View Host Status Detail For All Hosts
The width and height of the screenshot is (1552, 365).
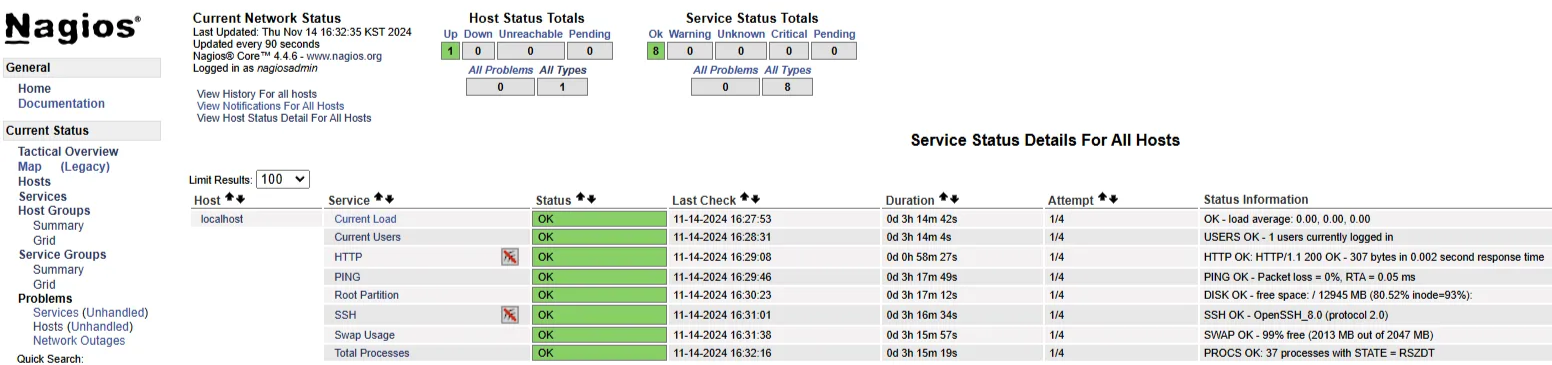click(284, 118)
